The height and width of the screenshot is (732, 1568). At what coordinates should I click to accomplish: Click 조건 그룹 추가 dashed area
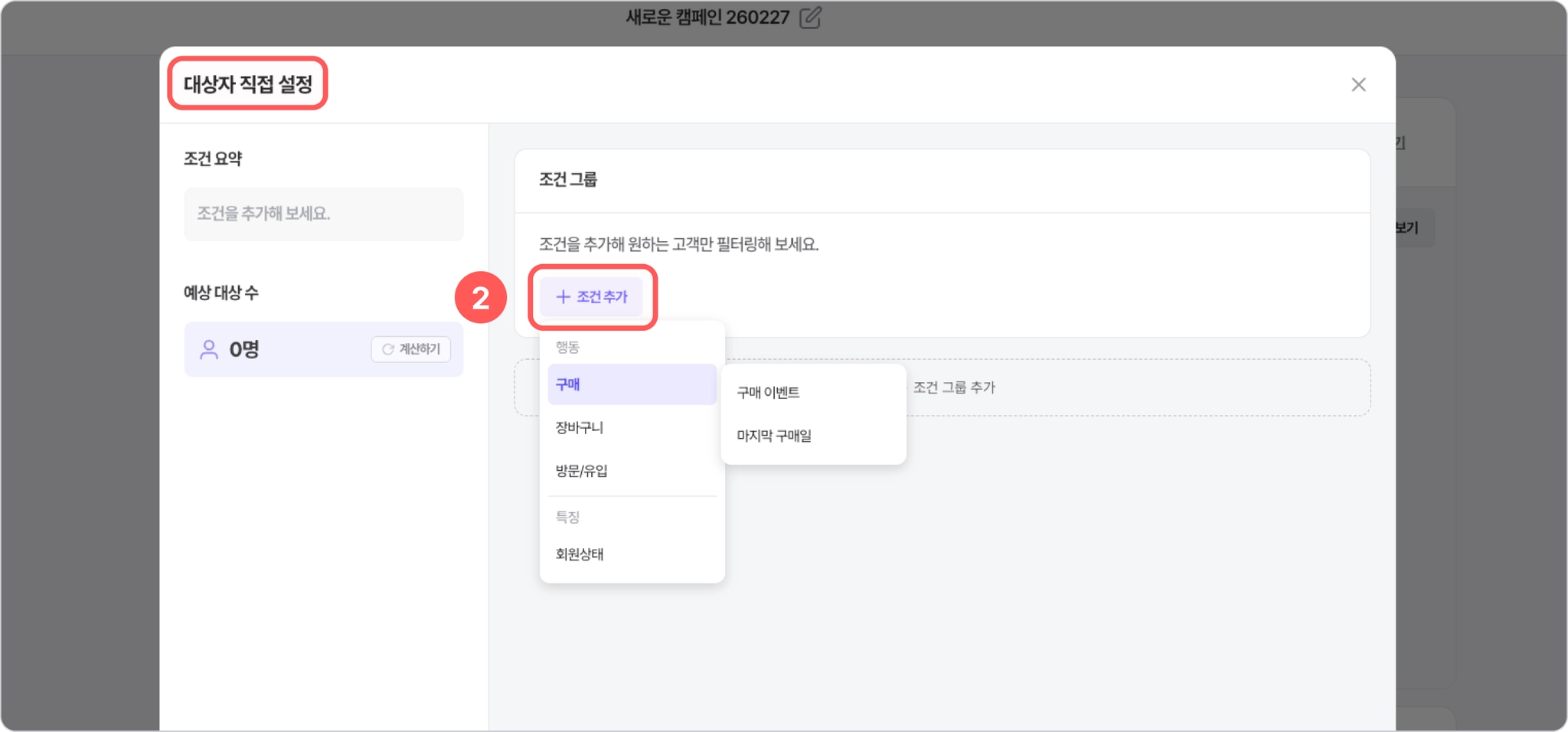(942, 387)
